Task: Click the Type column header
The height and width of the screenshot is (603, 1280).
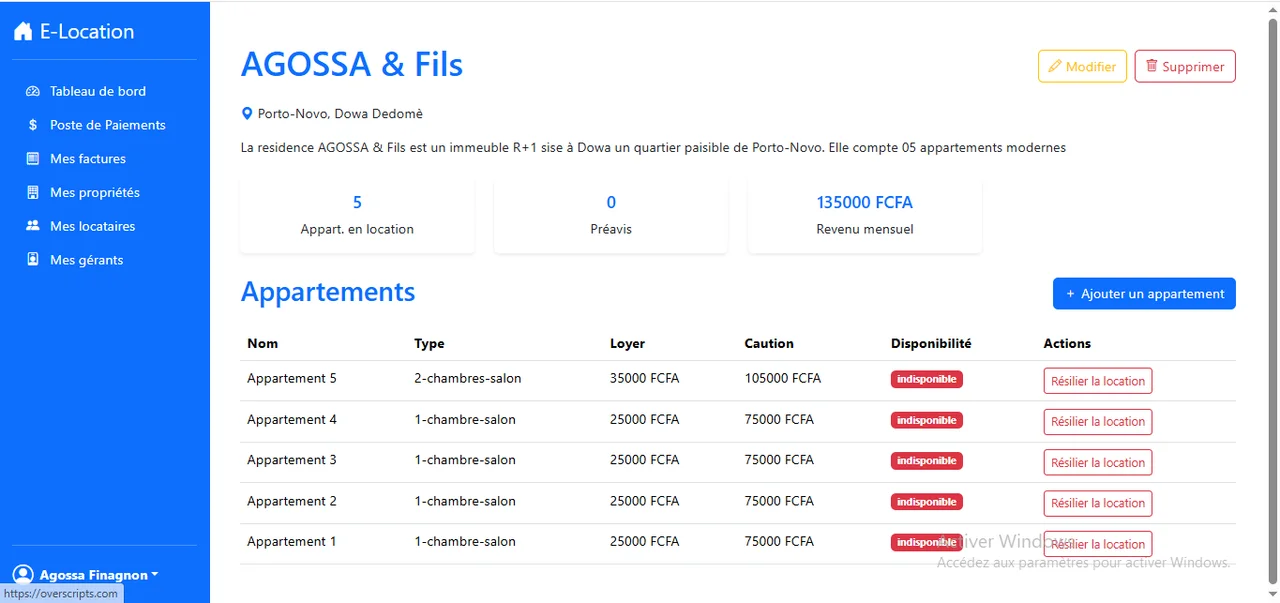Action: [429, 343]
